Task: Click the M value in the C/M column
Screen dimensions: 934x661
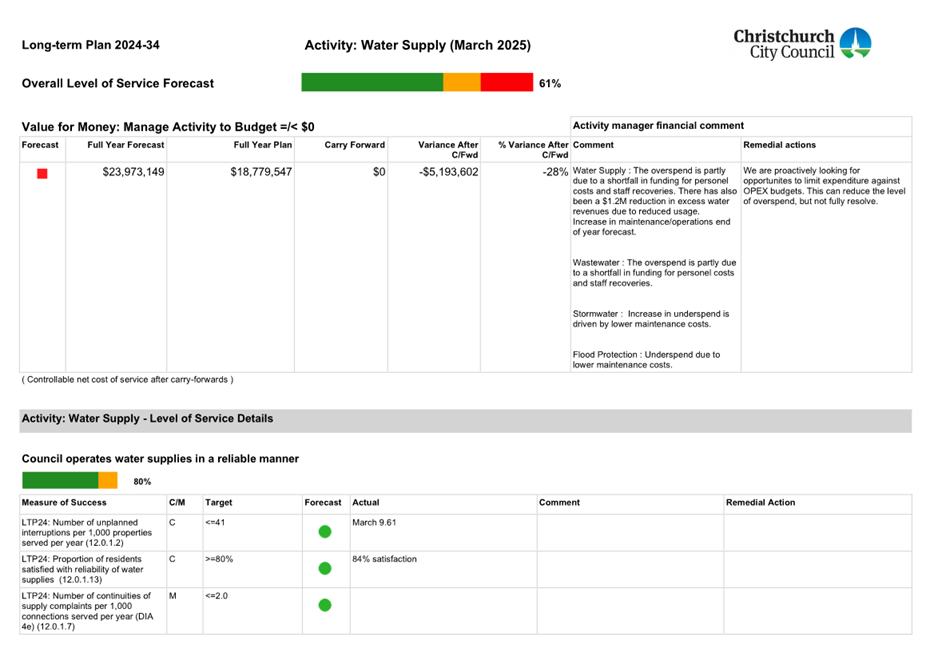Action: [x=173, y=596]
